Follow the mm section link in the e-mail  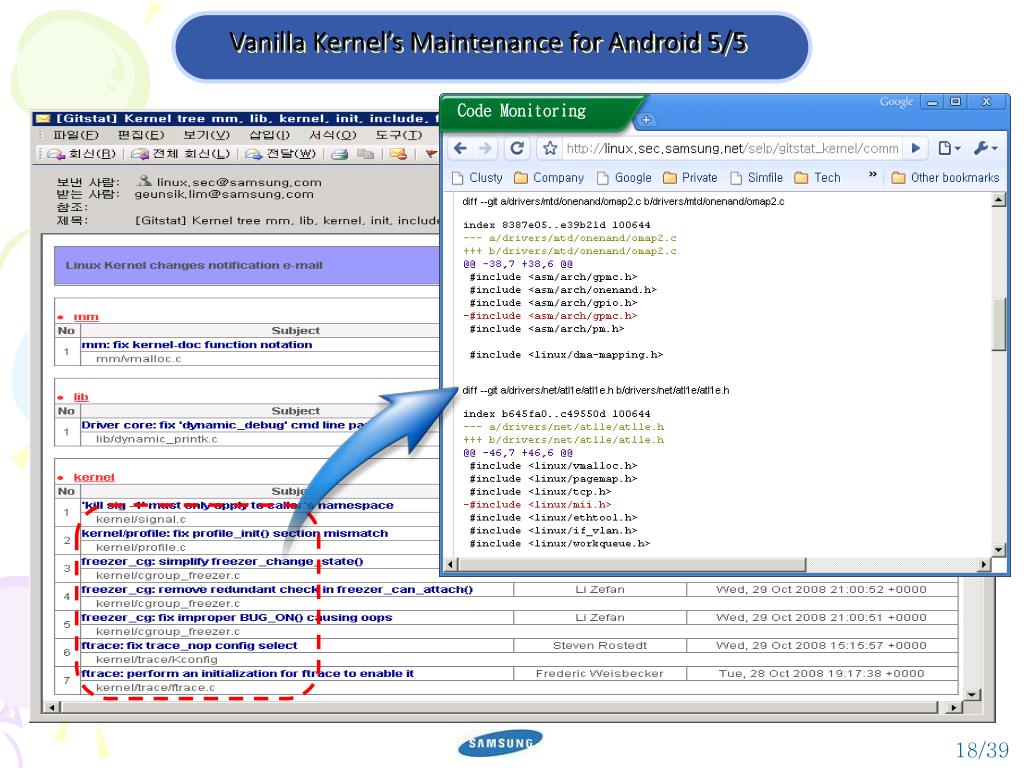pos(86,317)
